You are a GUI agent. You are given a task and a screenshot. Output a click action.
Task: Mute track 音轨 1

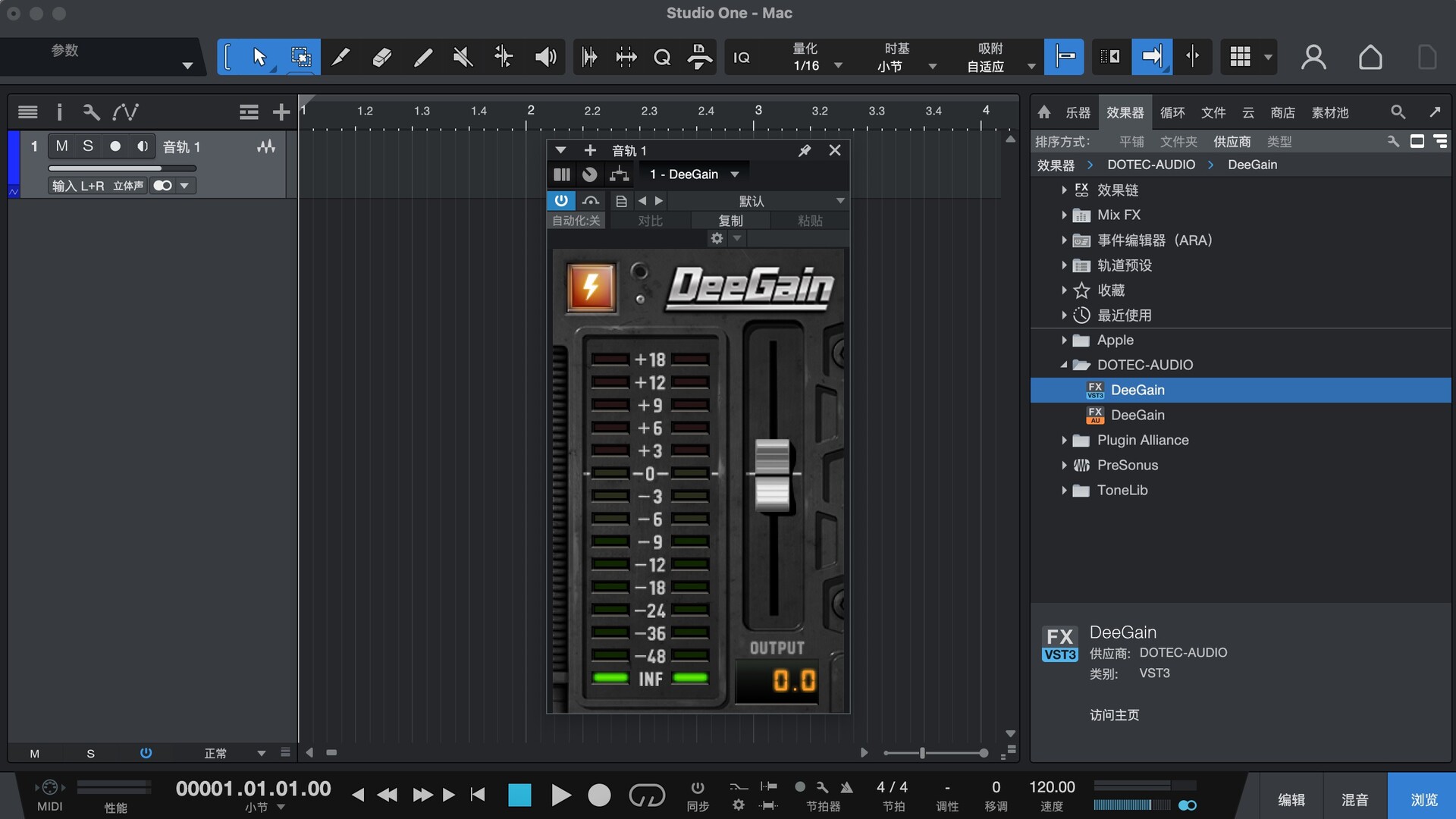[x=61, y=146]
